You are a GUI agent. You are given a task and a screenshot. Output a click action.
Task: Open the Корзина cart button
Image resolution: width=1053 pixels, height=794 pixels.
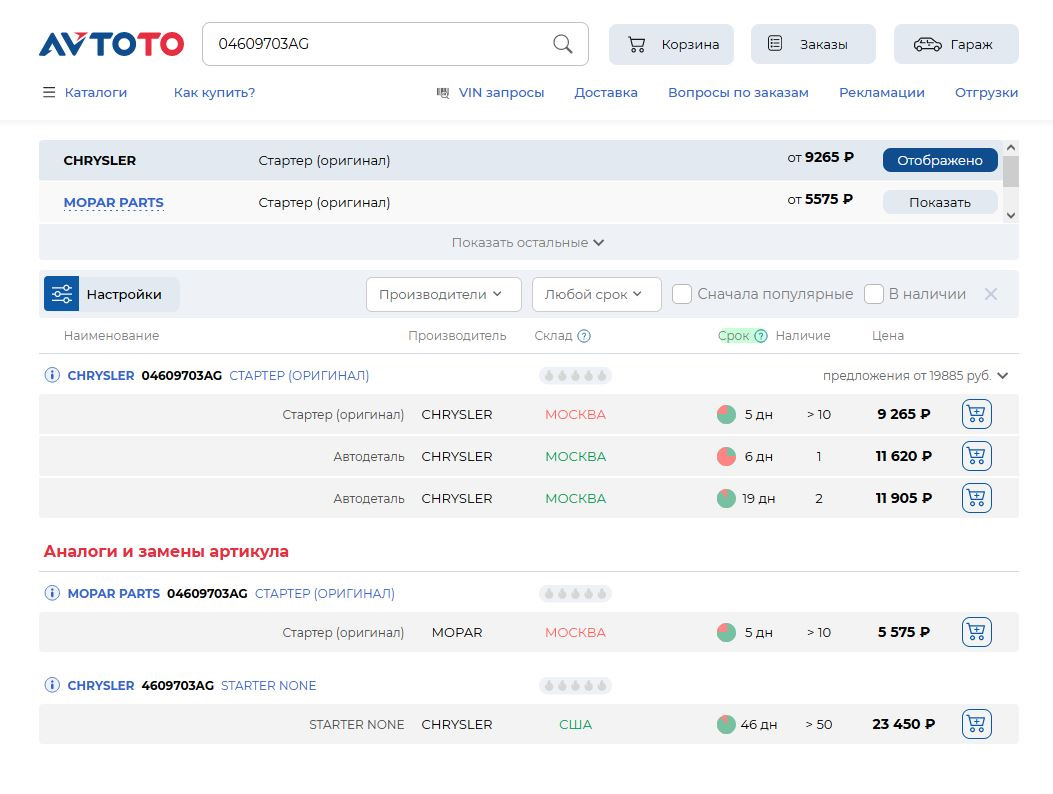click(x=671, y=44)
